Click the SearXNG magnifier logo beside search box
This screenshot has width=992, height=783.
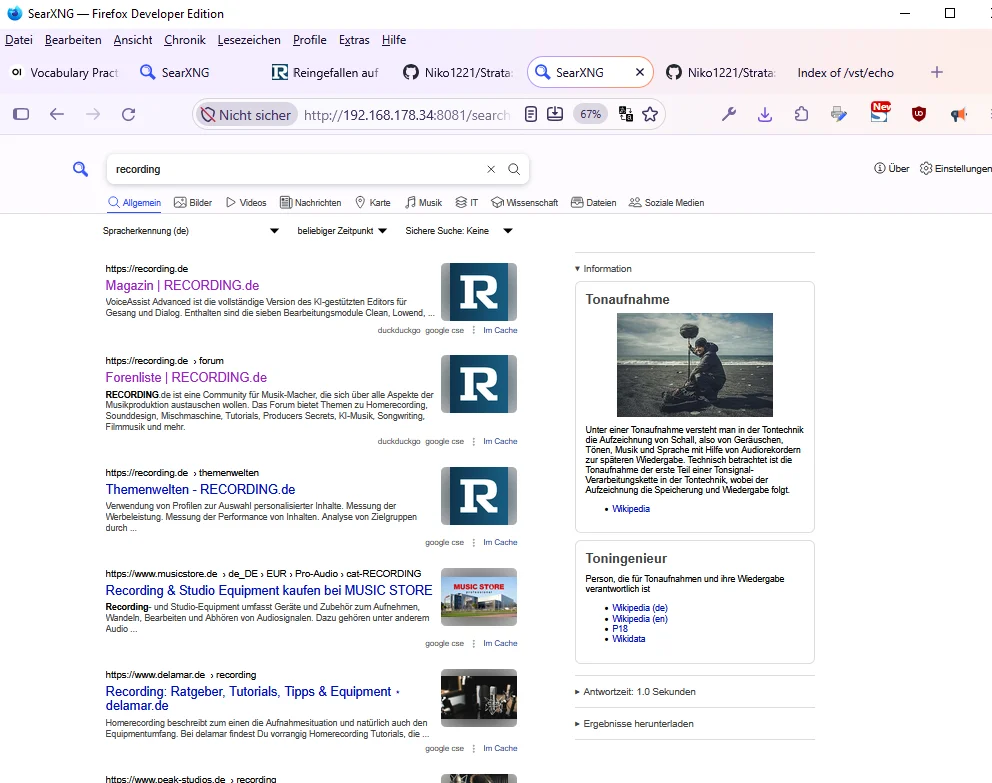pos(80,169)
